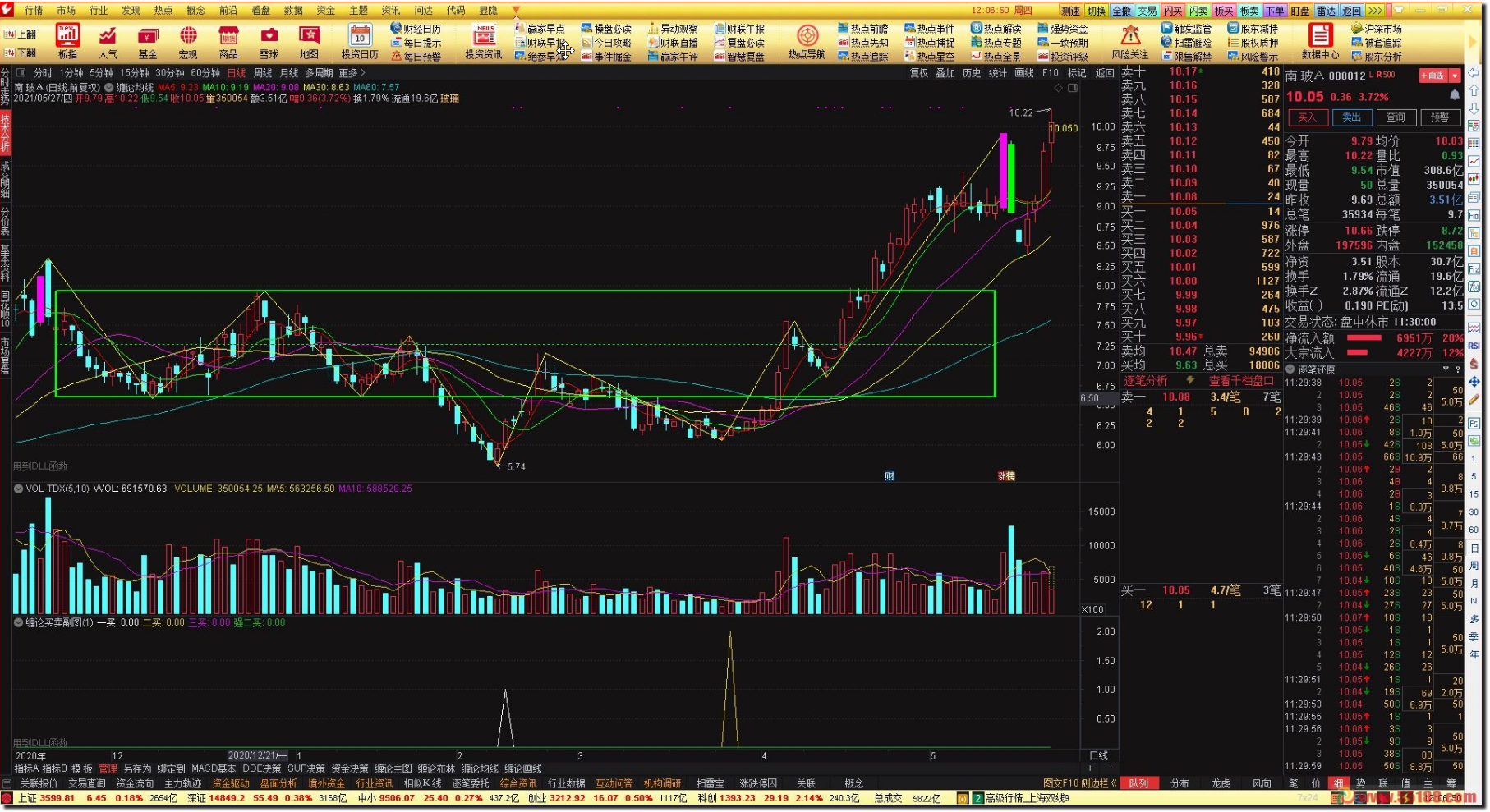This screenshot has width=1490, height=812.
Task: Open 异动观察 toolbar item
Action: click(673, 29)
